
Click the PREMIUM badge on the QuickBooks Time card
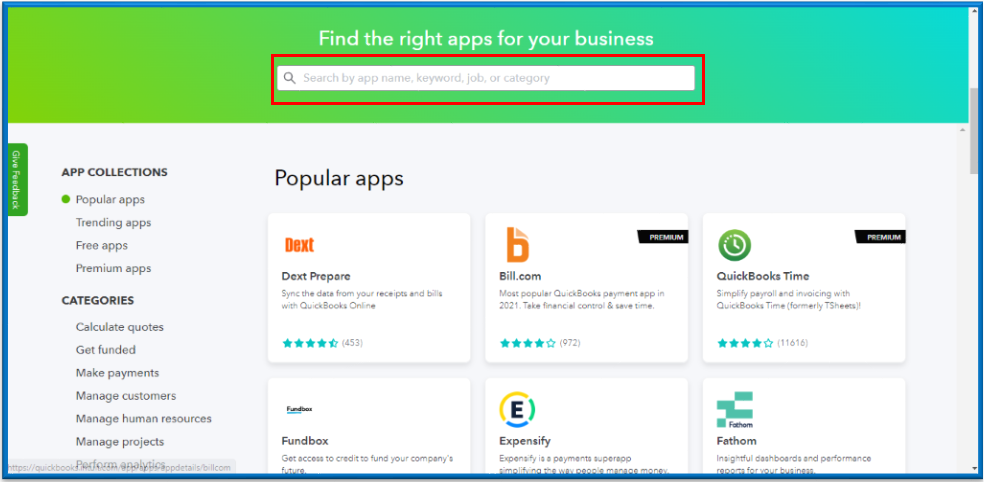click(x=880, y=237)
